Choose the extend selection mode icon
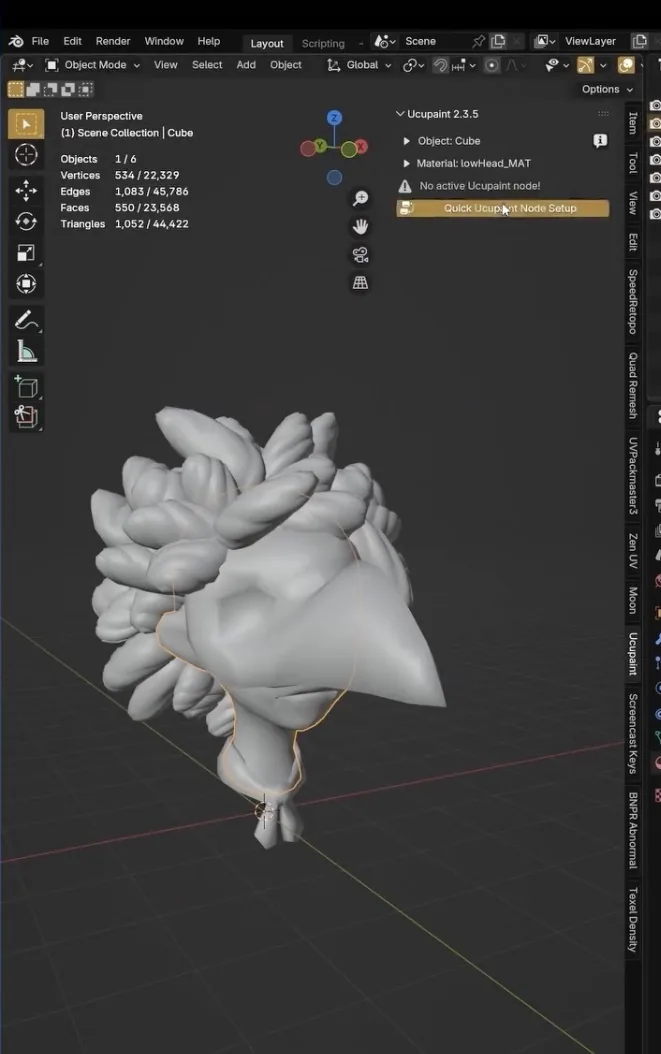The image size is (661, 1054). tap(33, 89)
